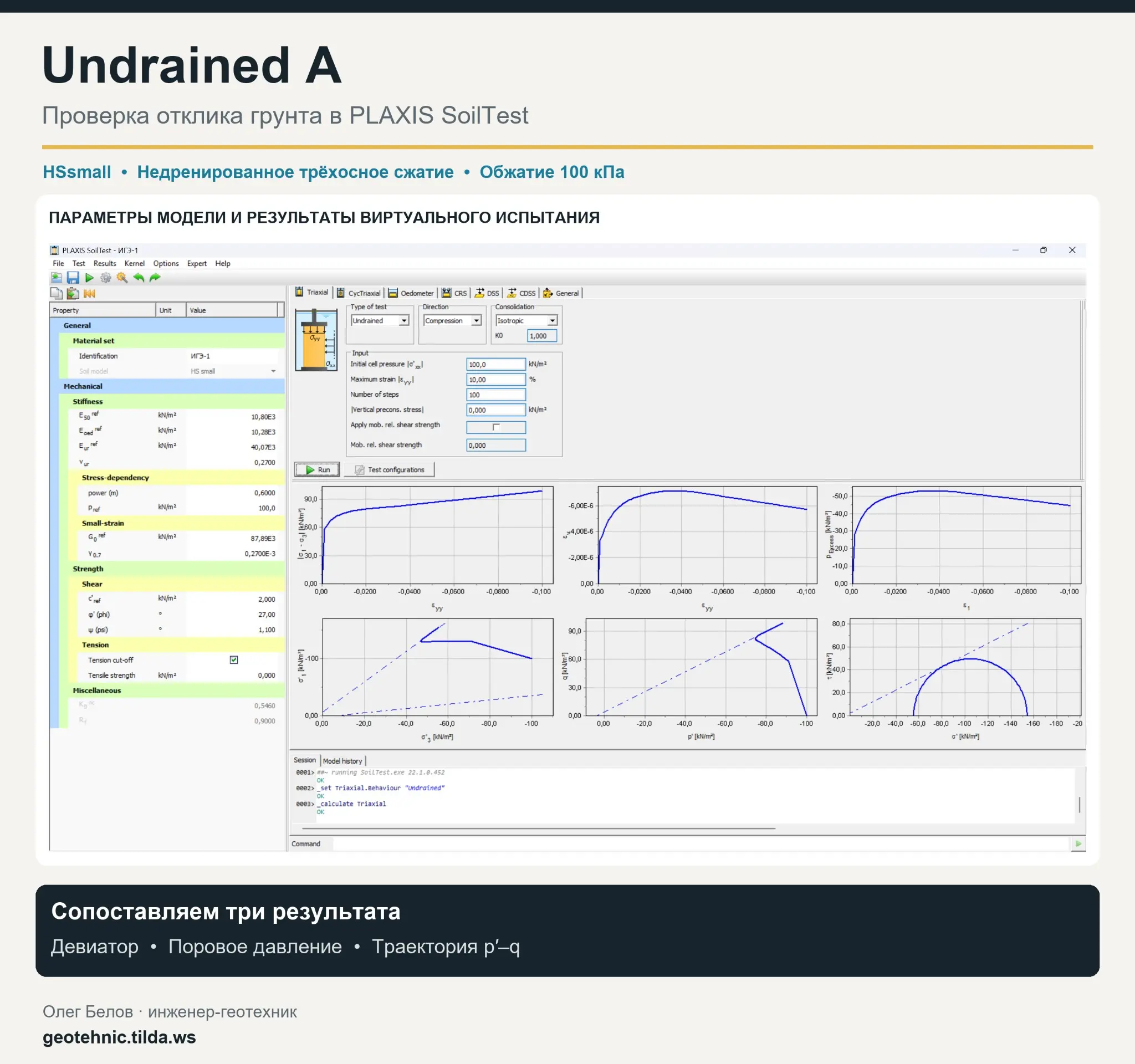Click the c' ref value 2,000

267,600
